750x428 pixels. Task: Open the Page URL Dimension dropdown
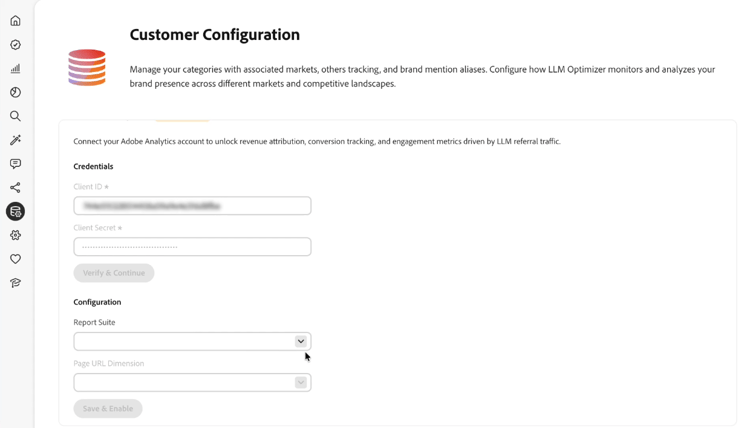click(x=185, y=383)
